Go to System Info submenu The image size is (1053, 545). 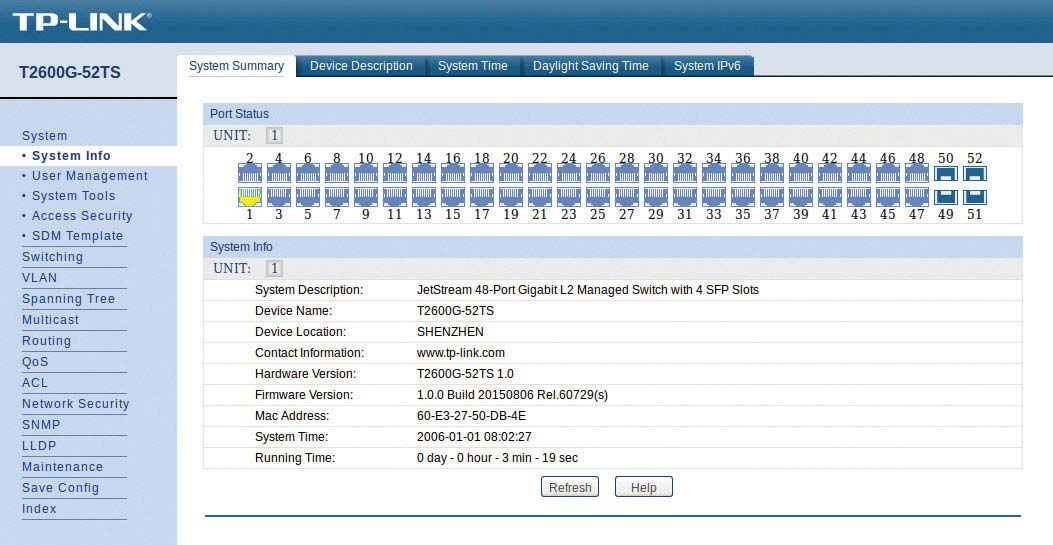click(x=71, y=156)
